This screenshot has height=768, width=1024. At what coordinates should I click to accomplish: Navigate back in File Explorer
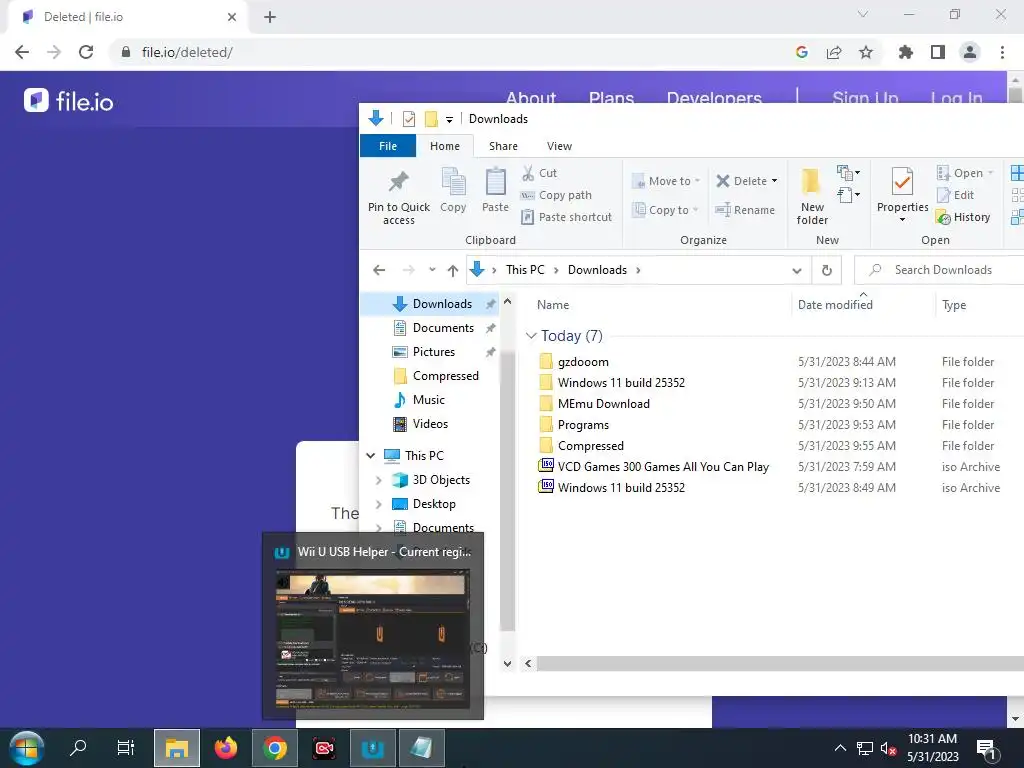(379, 270)
